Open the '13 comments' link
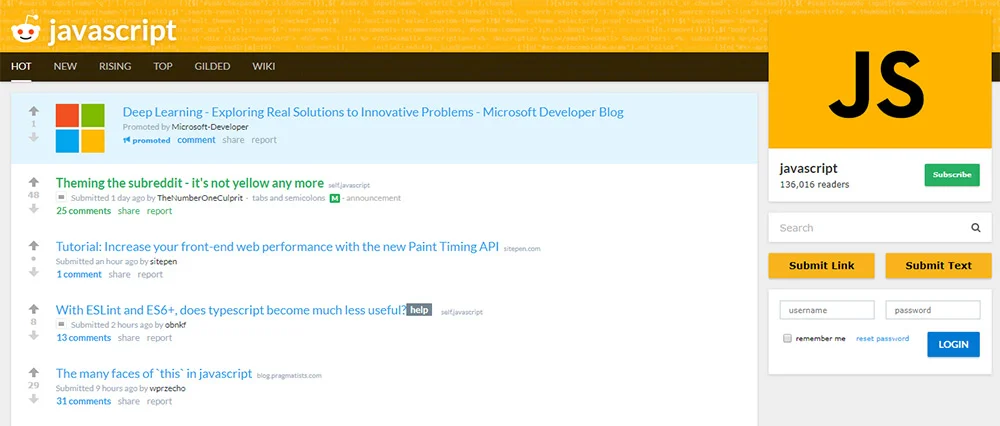 (x=83, y=338)
